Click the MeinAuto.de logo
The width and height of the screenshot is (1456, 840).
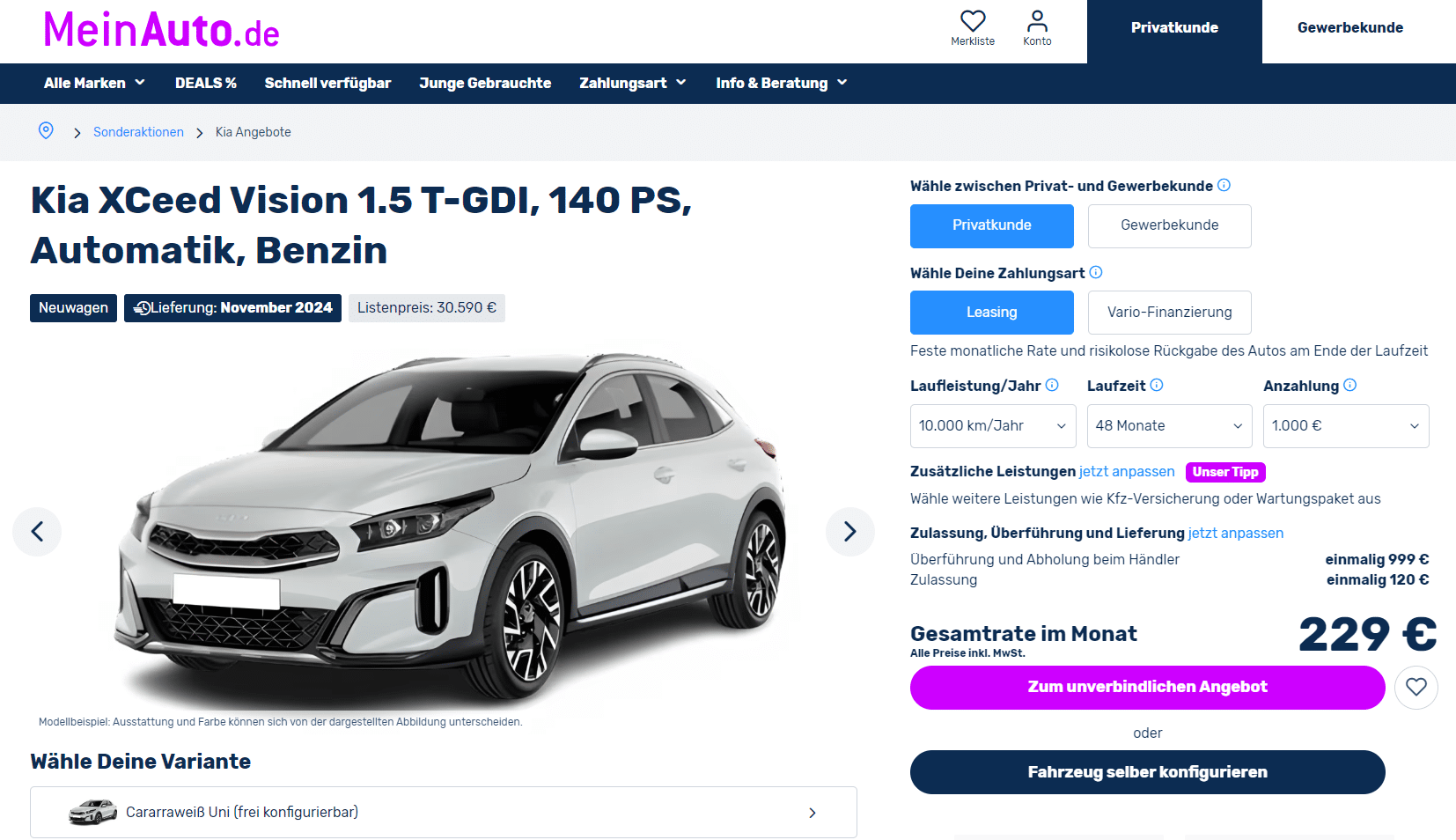[x=161, y=31]
